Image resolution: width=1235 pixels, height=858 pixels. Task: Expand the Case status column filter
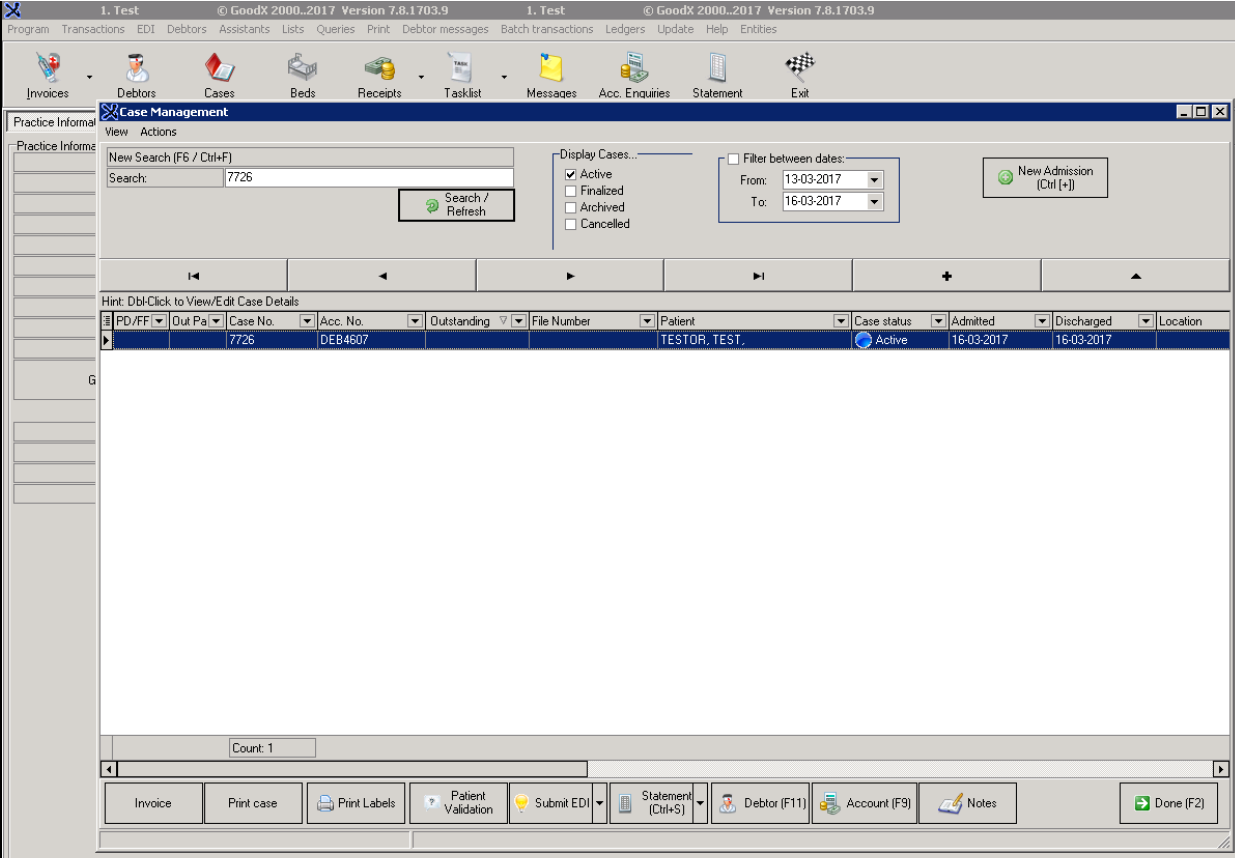click(938, 322)
